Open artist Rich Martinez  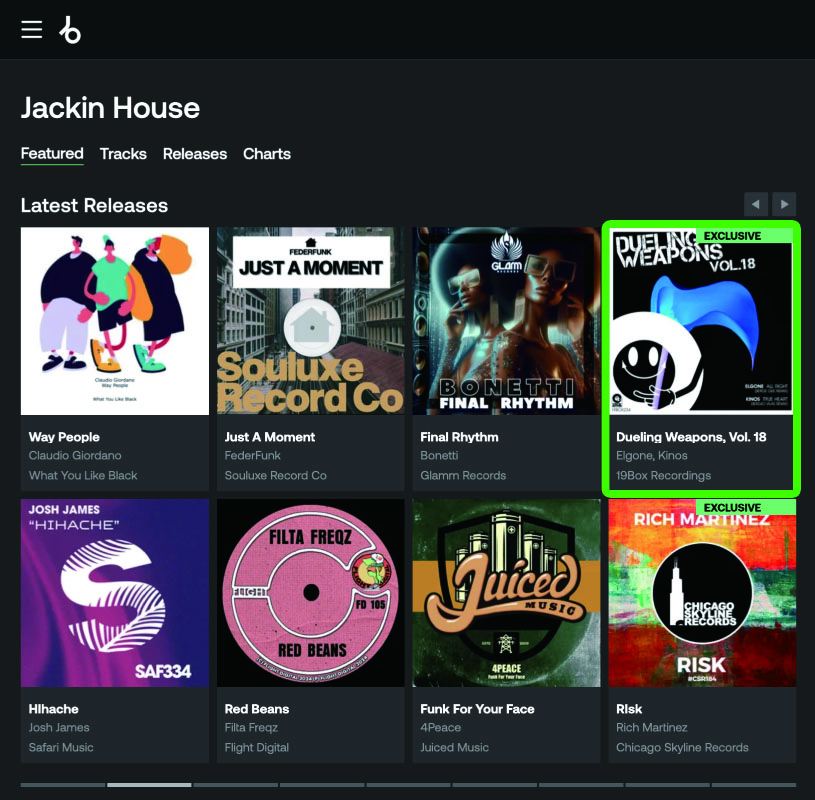[652, 728]
